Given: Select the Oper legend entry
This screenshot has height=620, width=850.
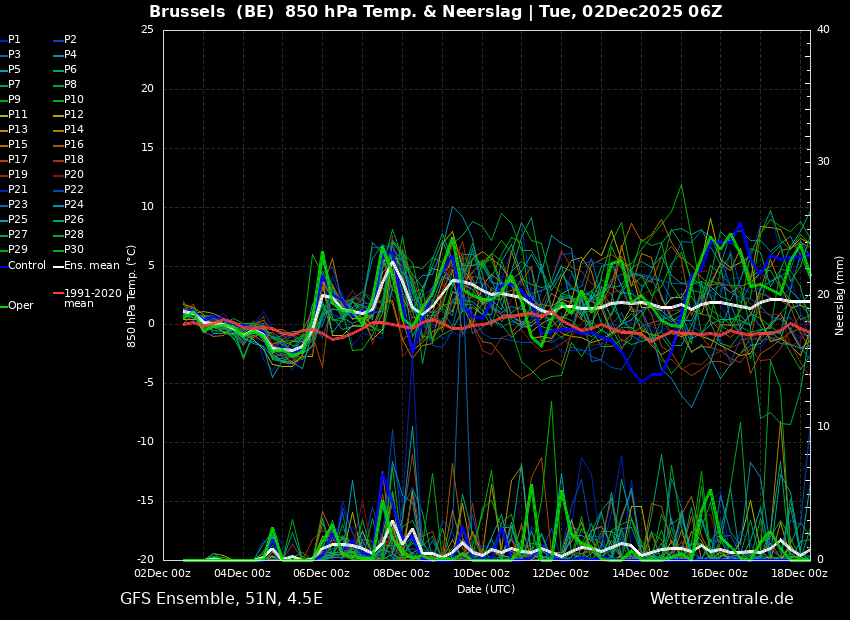Looking at the screenshot, I should tap(20, 306).
